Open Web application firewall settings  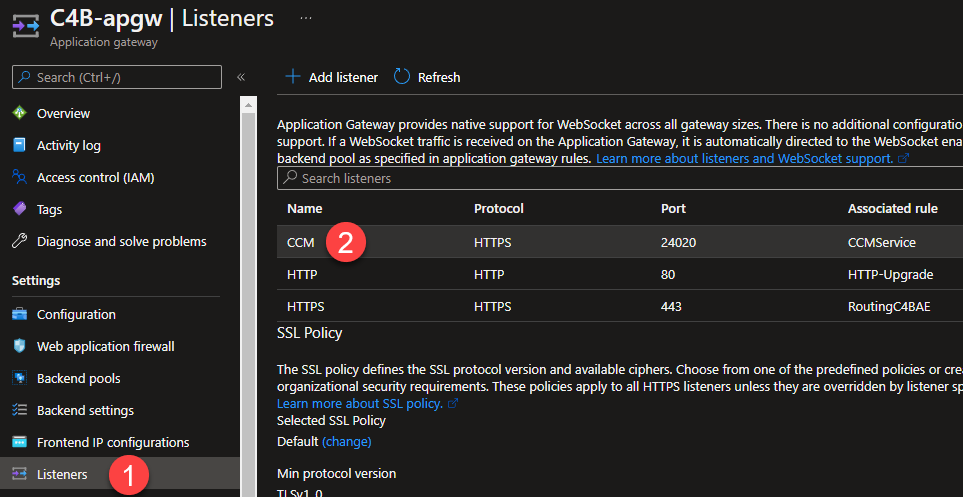106,346
